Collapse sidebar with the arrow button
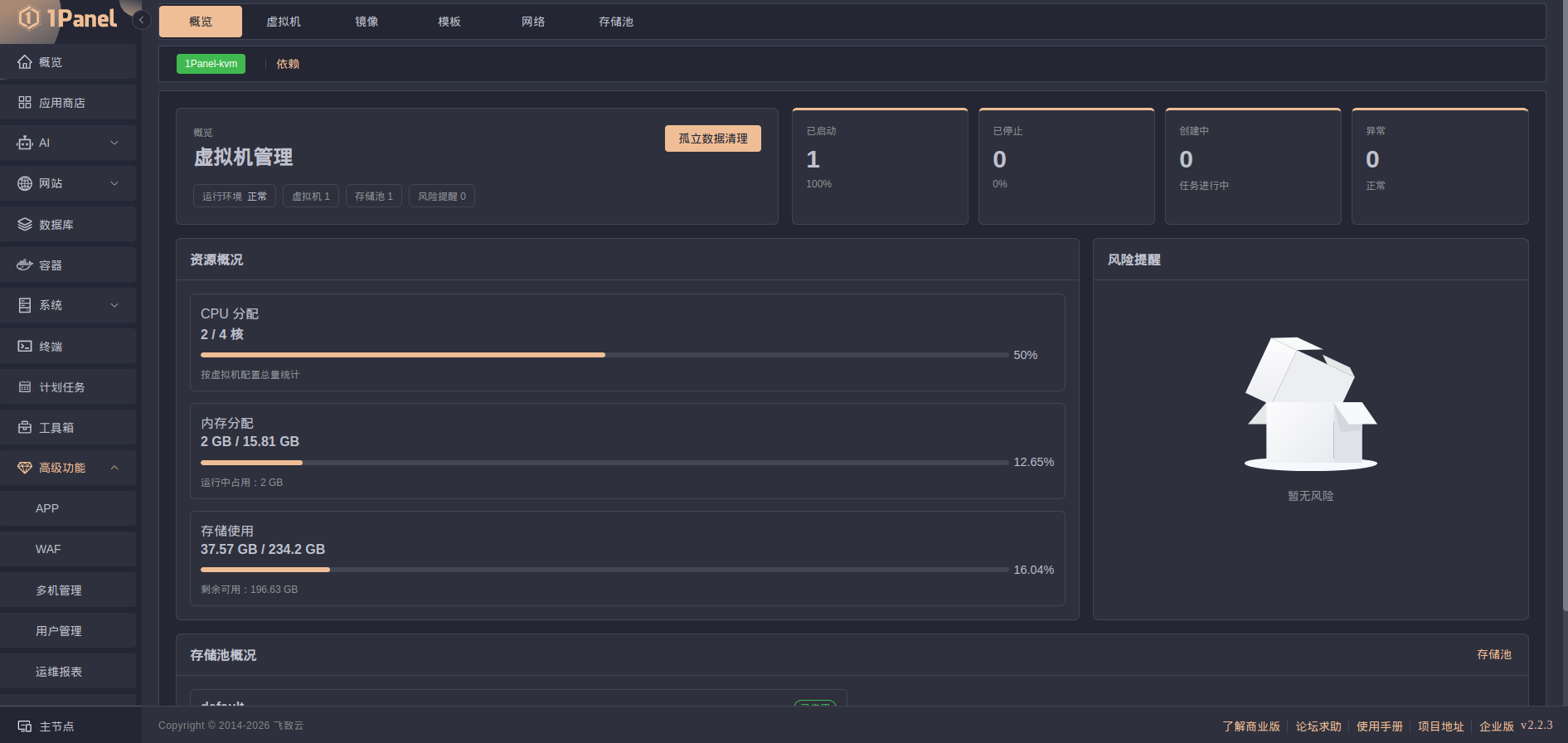Screen dimensions: 1568x743 click(142, 20)
